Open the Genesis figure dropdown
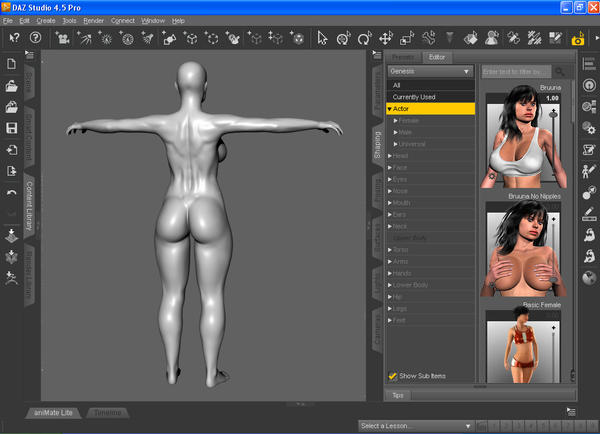Viewport: 600px width, 434px height. pos(431,72)
